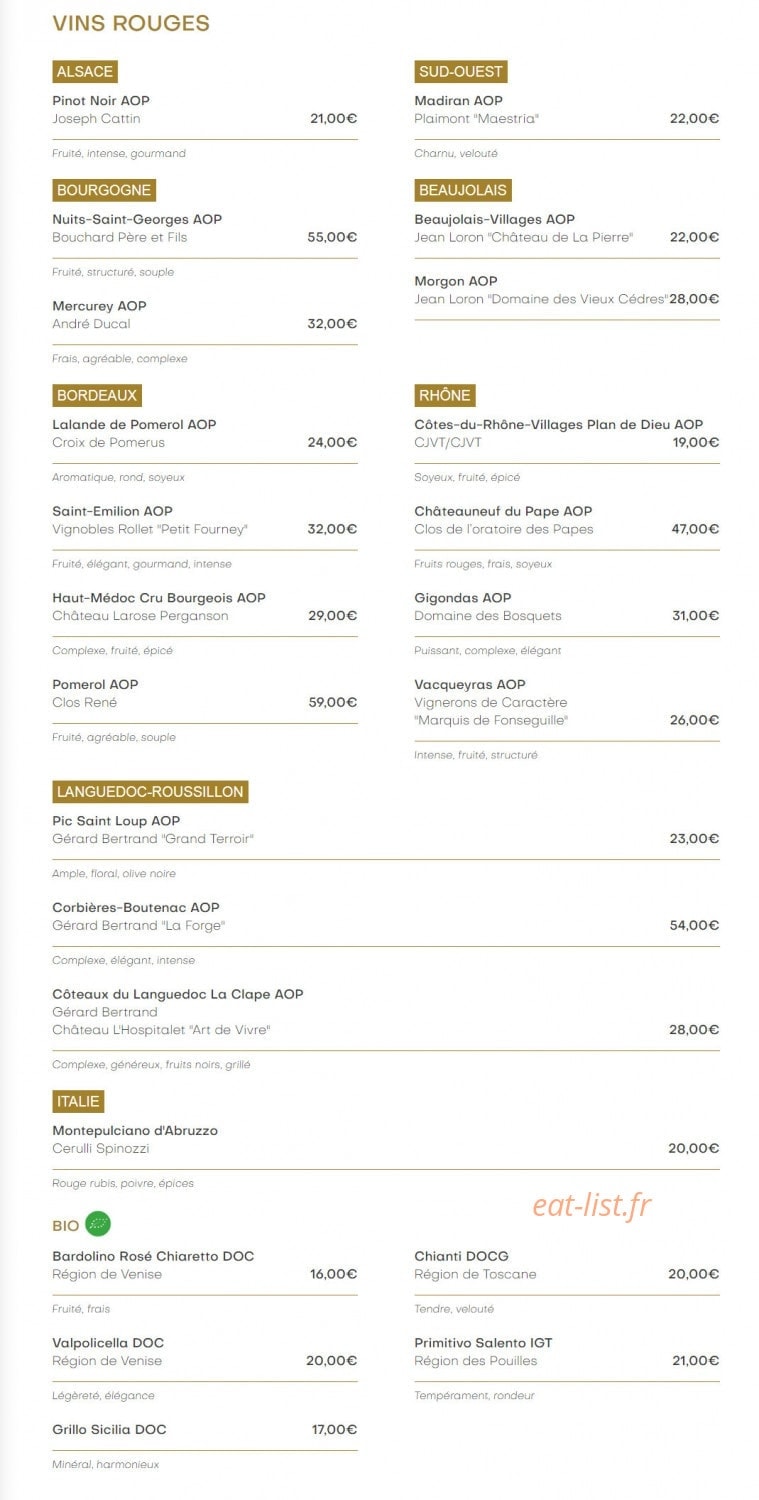Select the ALSACE region label
Image resolution: width=759 pixels, height=1500 pixels.
85,72
